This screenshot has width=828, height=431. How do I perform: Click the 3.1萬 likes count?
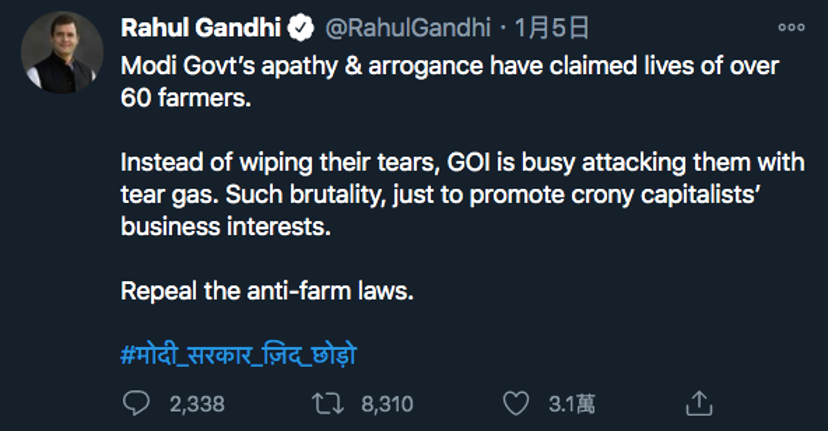point(571,404)
